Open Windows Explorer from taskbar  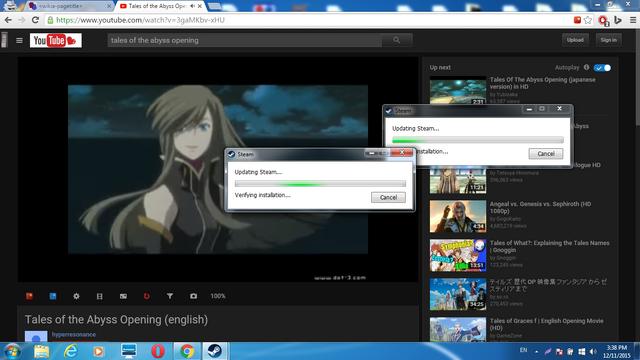click(x=42, y=351)
